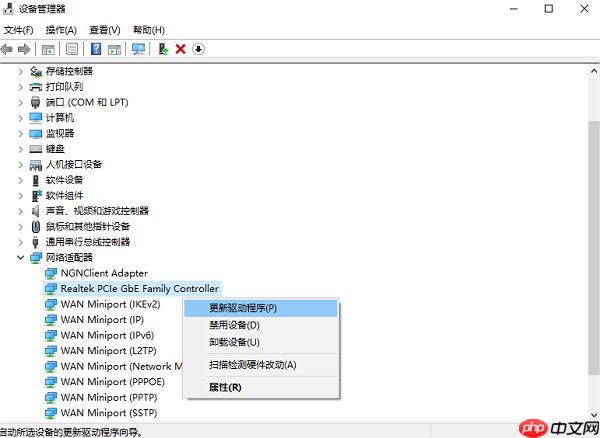The image size is (600, 438).
Task: Toggle the show/hide console tree icon
Action: coord(48,49)
